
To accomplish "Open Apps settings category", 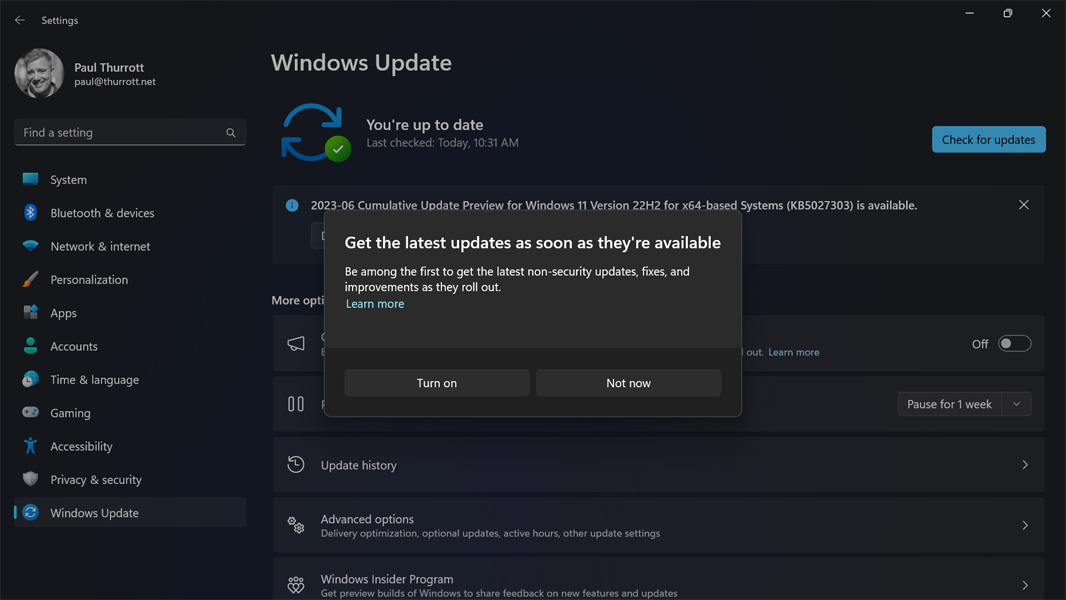I will pyautogui.click(x=130, y=313).
